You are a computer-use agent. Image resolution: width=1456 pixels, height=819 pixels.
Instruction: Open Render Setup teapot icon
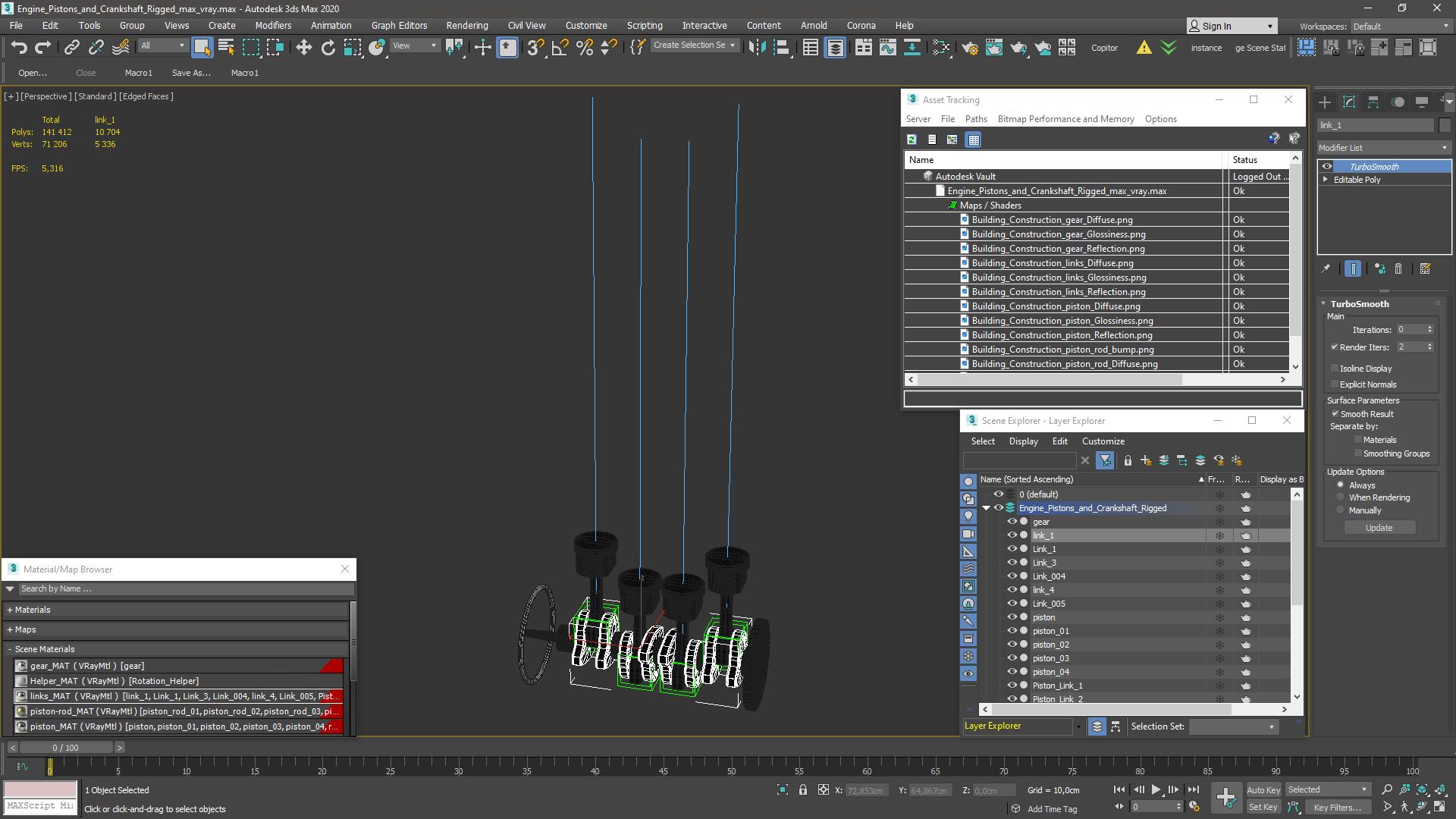tap(970, 47)
